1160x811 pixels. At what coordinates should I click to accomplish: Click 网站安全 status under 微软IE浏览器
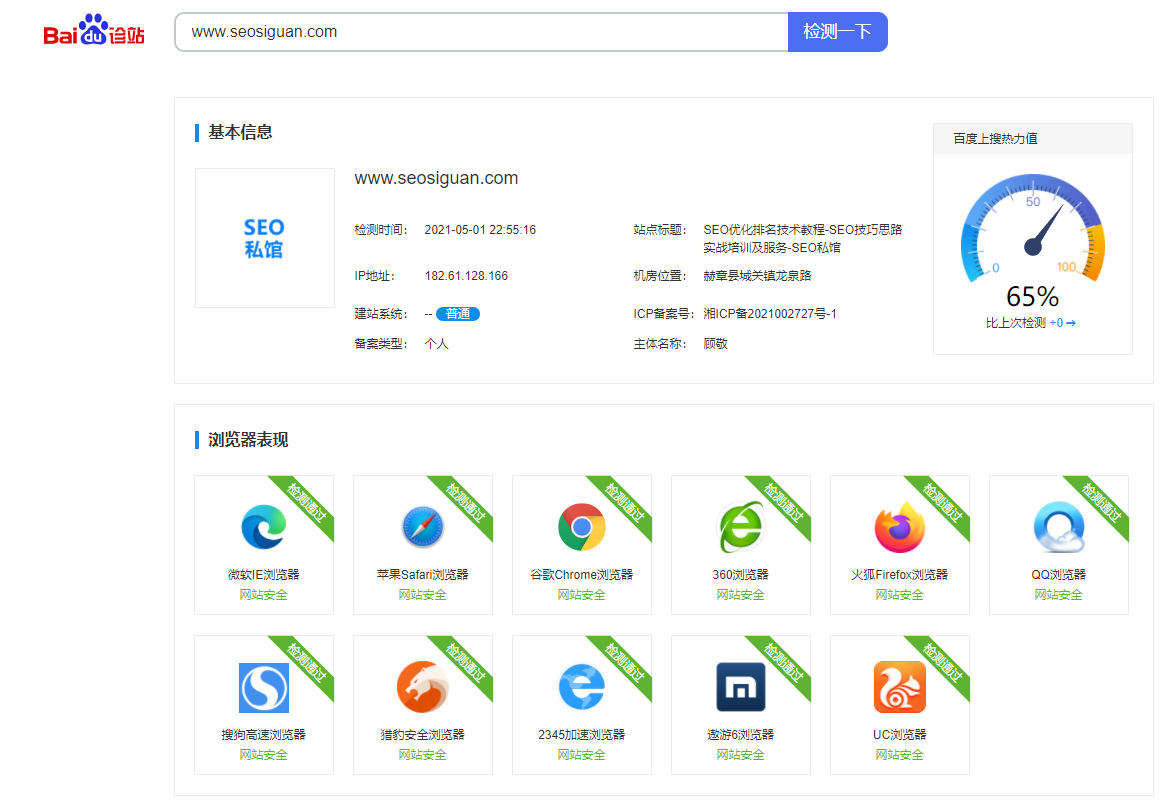[263, 595]
